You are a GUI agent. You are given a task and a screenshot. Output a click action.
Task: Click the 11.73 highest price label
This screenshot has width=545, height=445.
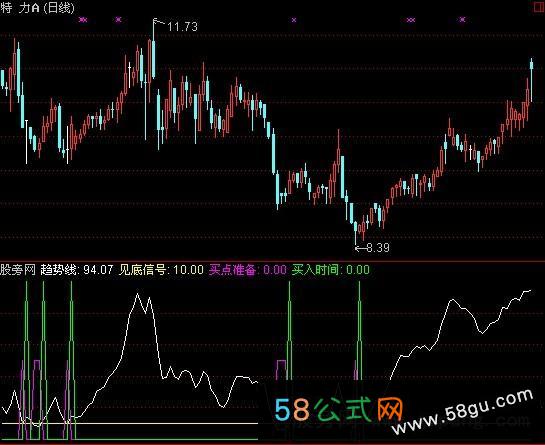182,27
